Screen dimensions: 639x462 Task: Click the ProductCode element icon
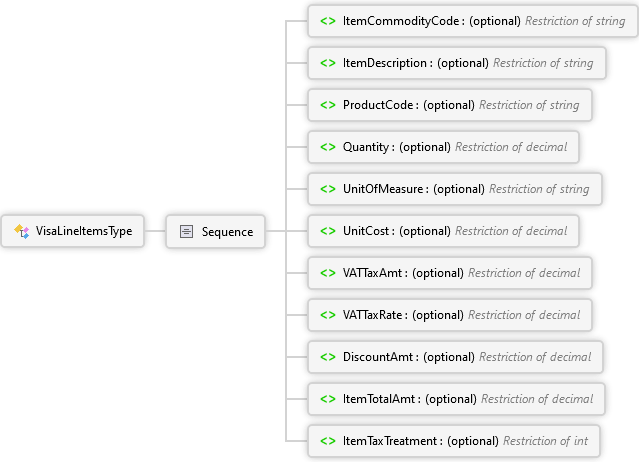[x=327, y=105]
